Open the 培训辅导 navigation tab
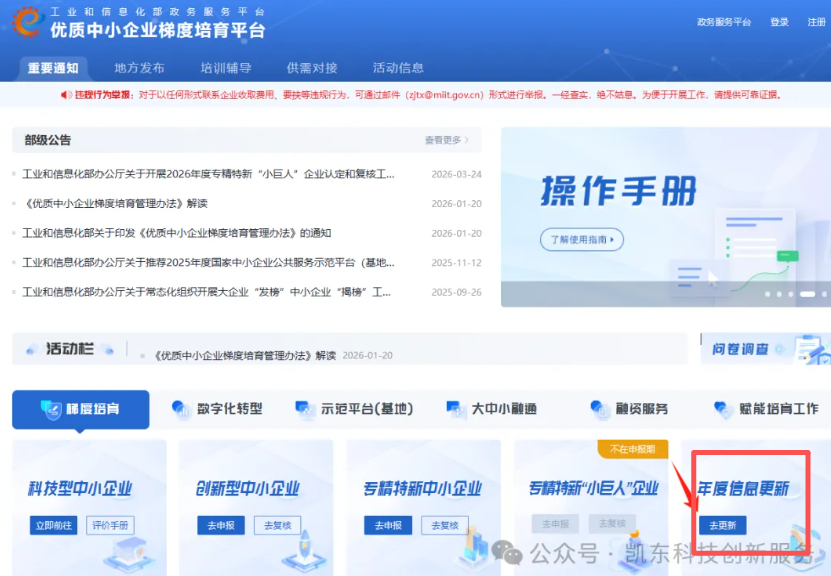 pos(225,68)
